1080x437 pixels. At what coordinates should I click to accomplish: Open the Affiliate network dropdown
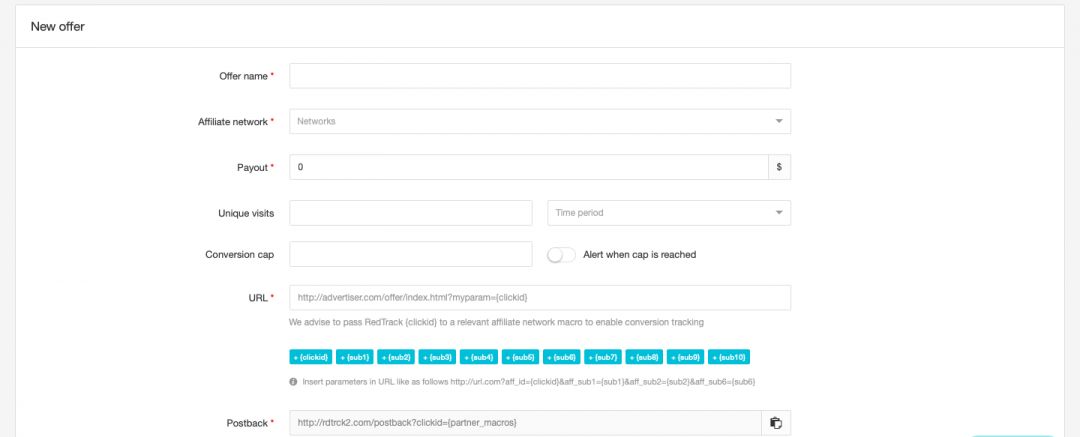tap(540, 121)
